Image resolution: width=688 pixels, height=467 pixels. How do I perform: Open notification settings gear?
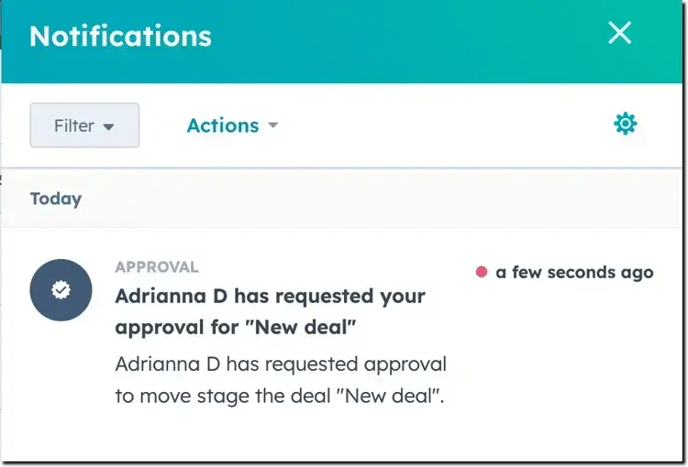pyautogui.click(x=625, y=124)
